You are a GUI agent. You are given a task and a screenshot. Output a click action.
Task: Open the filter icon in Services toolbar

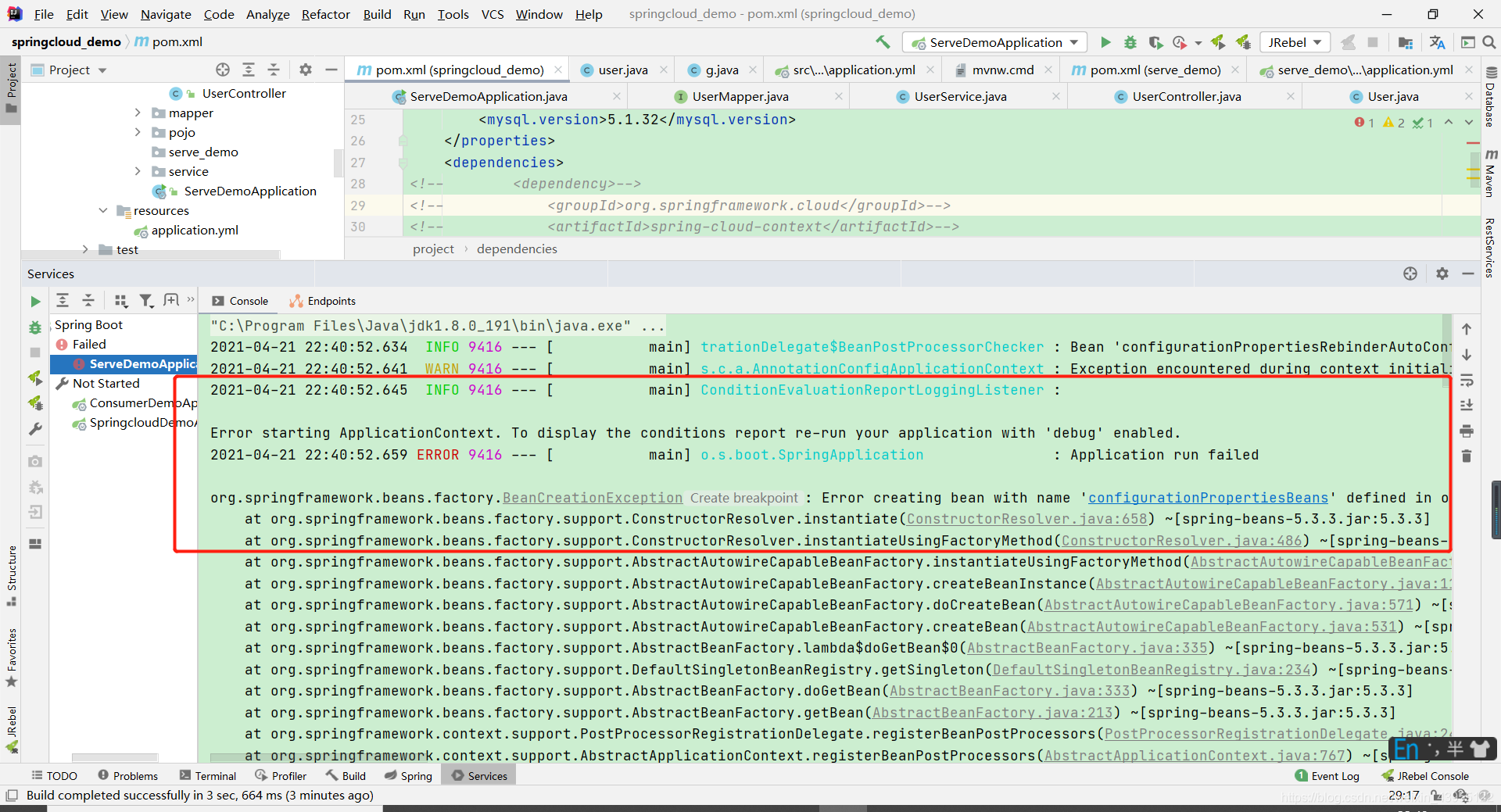tap(146, 301)
